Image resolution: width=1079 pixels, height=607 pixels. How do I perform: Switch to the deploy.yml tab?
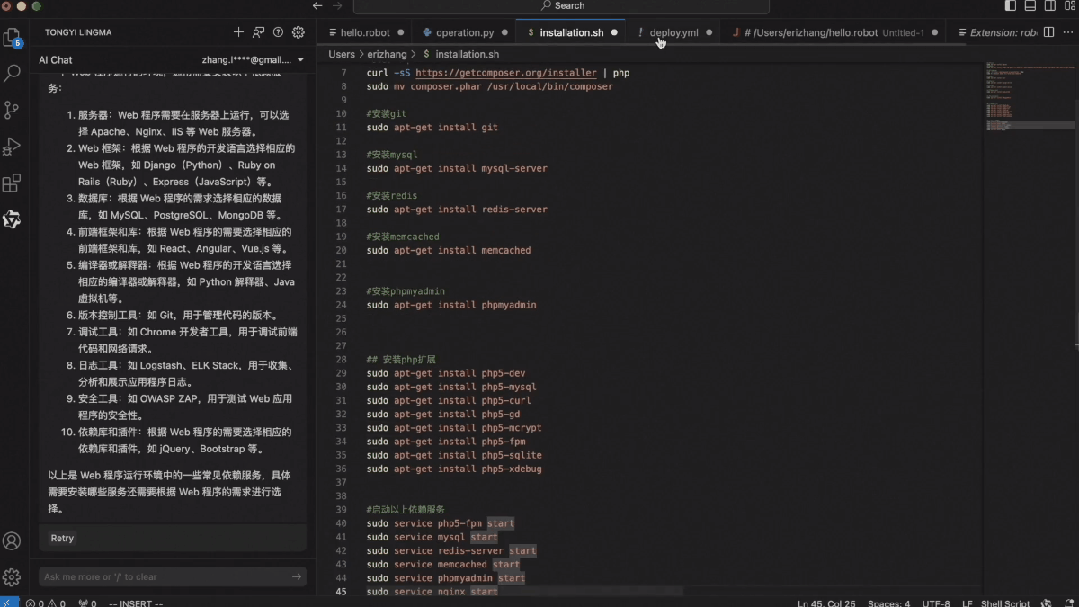674,32
